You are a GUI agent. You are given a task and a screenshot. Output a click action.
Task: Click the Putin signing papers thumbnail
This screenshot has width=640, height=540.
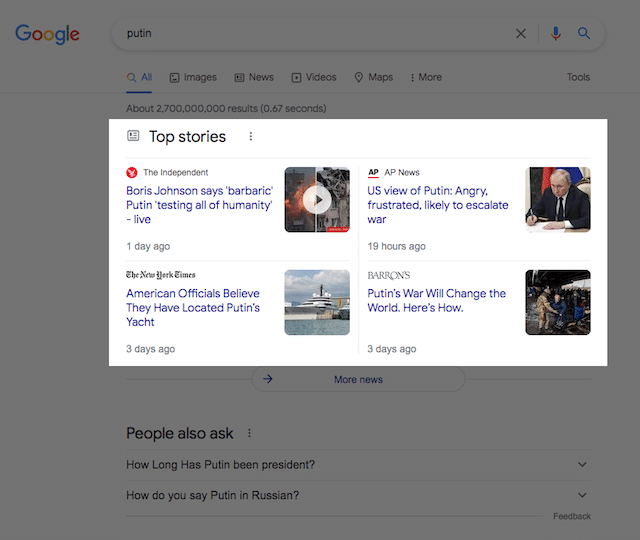click(x=558, y=200)
